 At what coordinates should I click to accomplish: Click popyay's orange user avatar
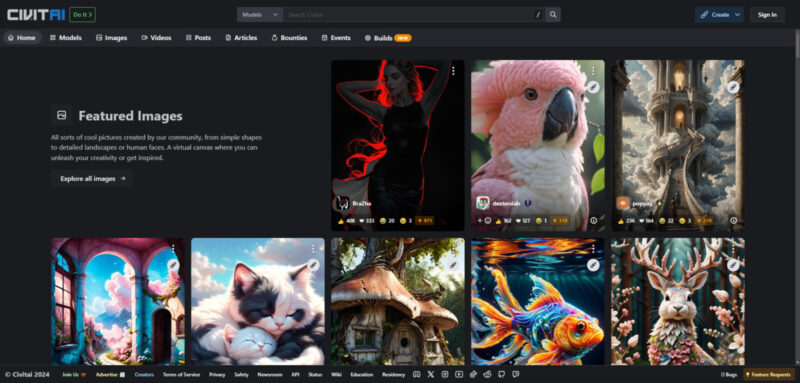[x=622, y=203]
